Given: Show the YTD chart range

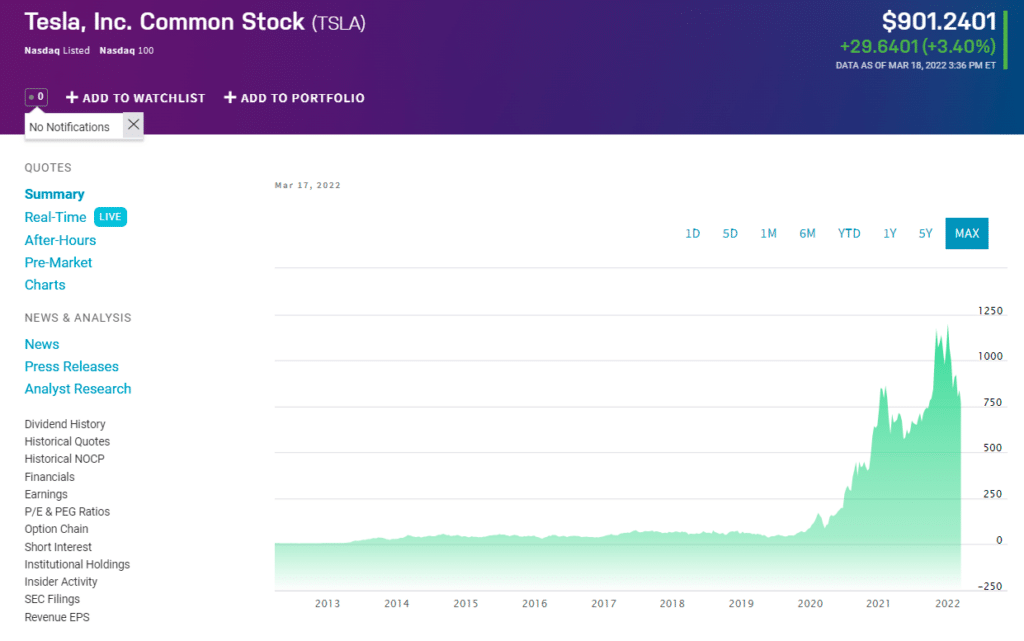Looking at the screenshot, I should pyautogui.click(x=849, y=234).
